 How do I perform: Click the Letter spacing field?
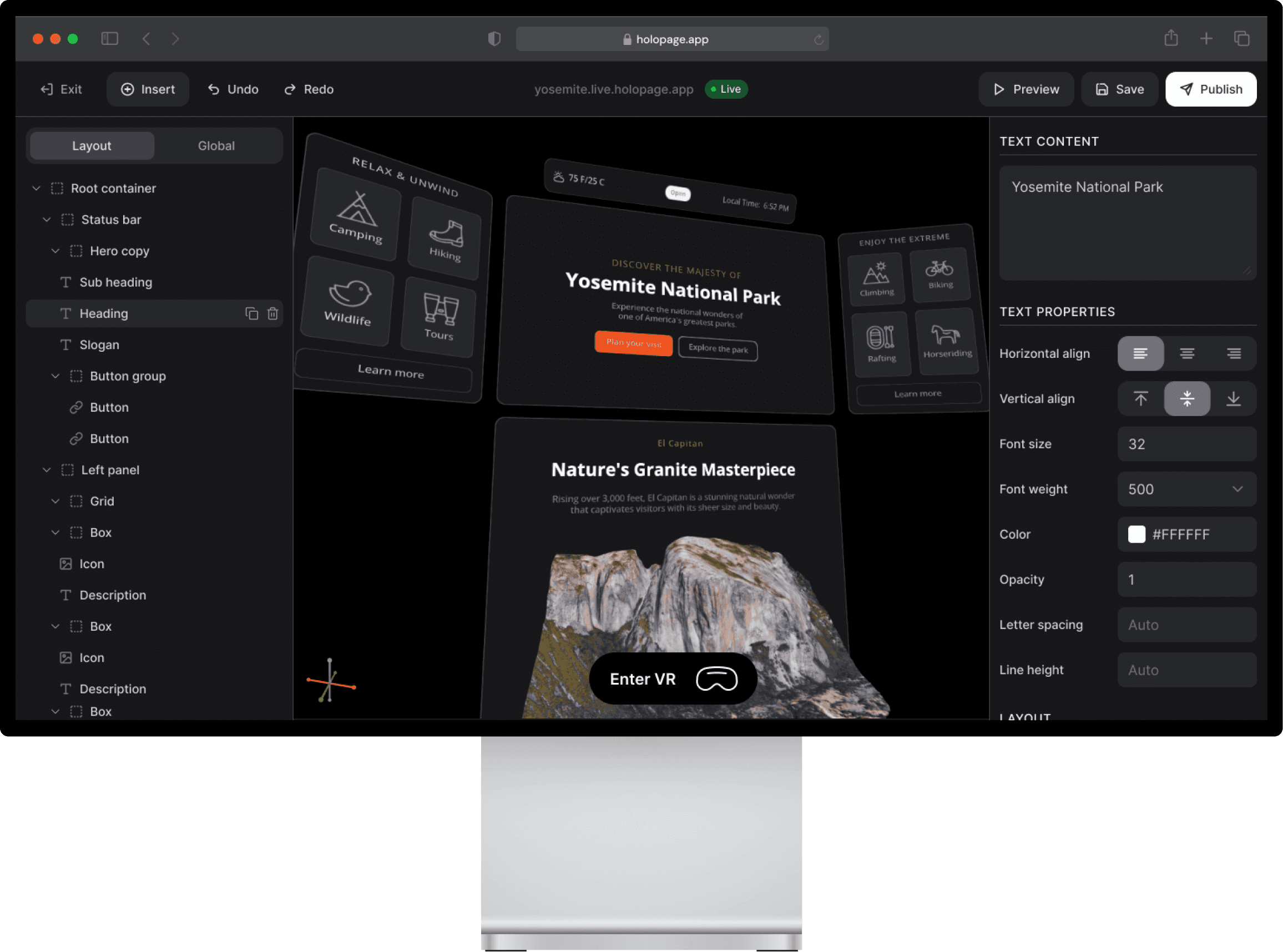coord(1187,625)
